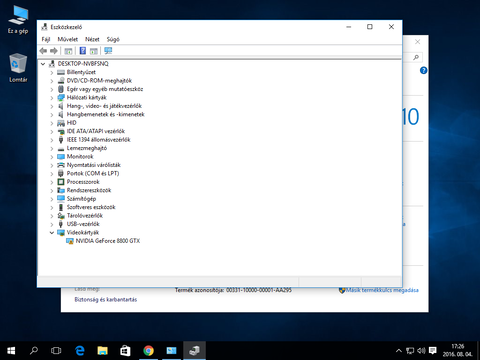Click the Forward arrow toolbar icon
This screenshot has height=360, width=480.
pos(54,51)
